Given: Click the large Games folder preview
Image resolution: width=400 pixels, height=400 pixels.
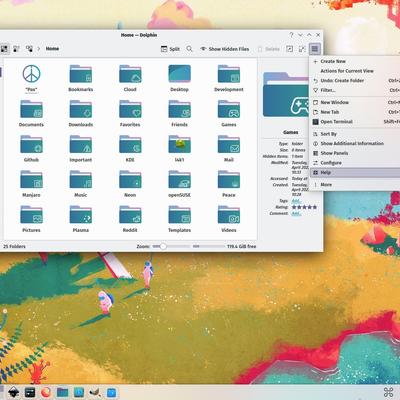Looking at the screenshot, I should (286, 95).
